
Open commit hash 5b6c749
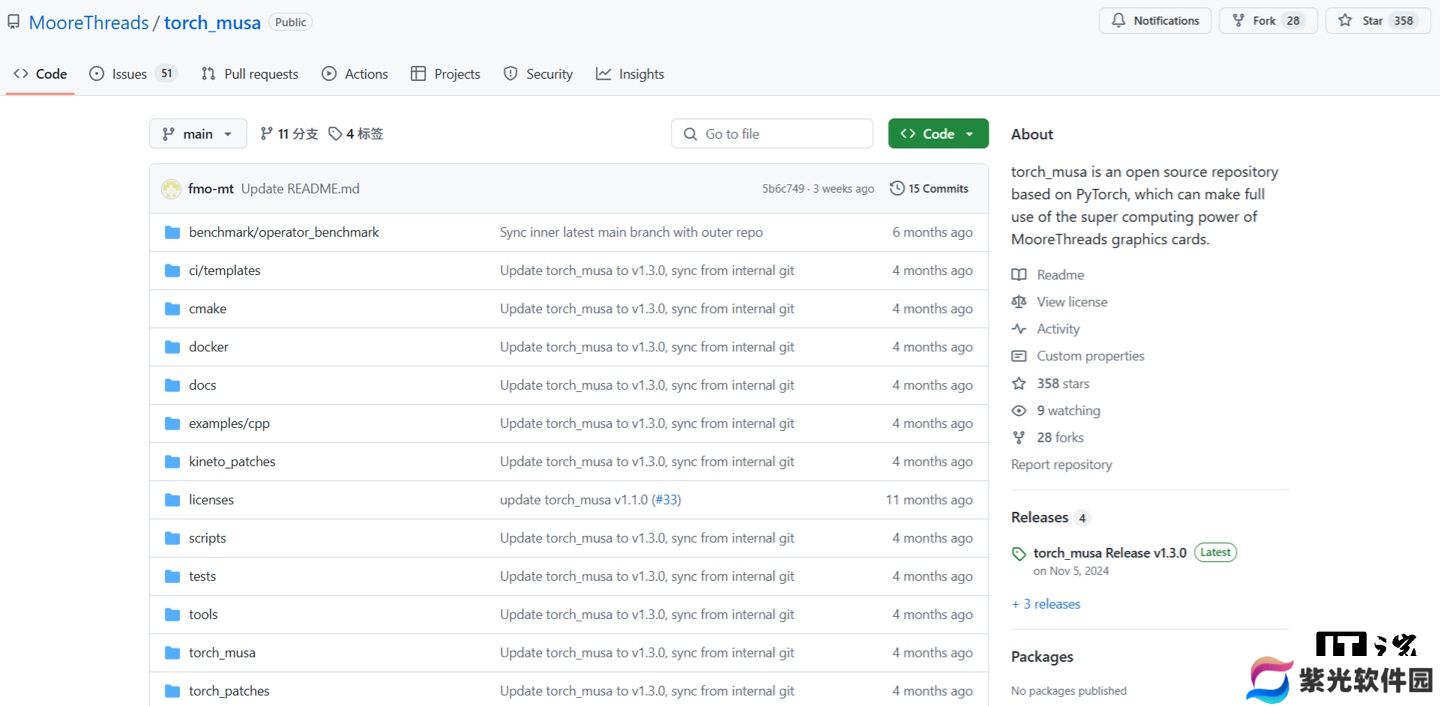pyautogui.click(x=783, y=189)
